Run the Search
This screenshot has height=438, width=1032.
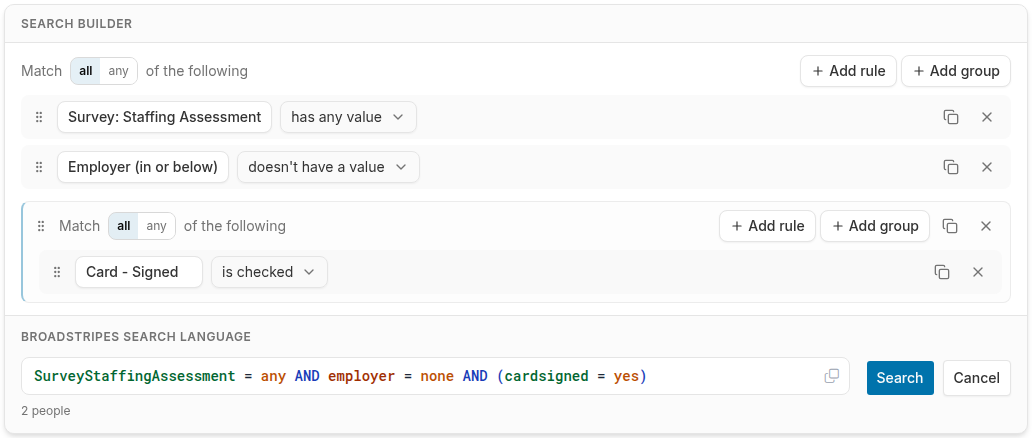point(900,378)
